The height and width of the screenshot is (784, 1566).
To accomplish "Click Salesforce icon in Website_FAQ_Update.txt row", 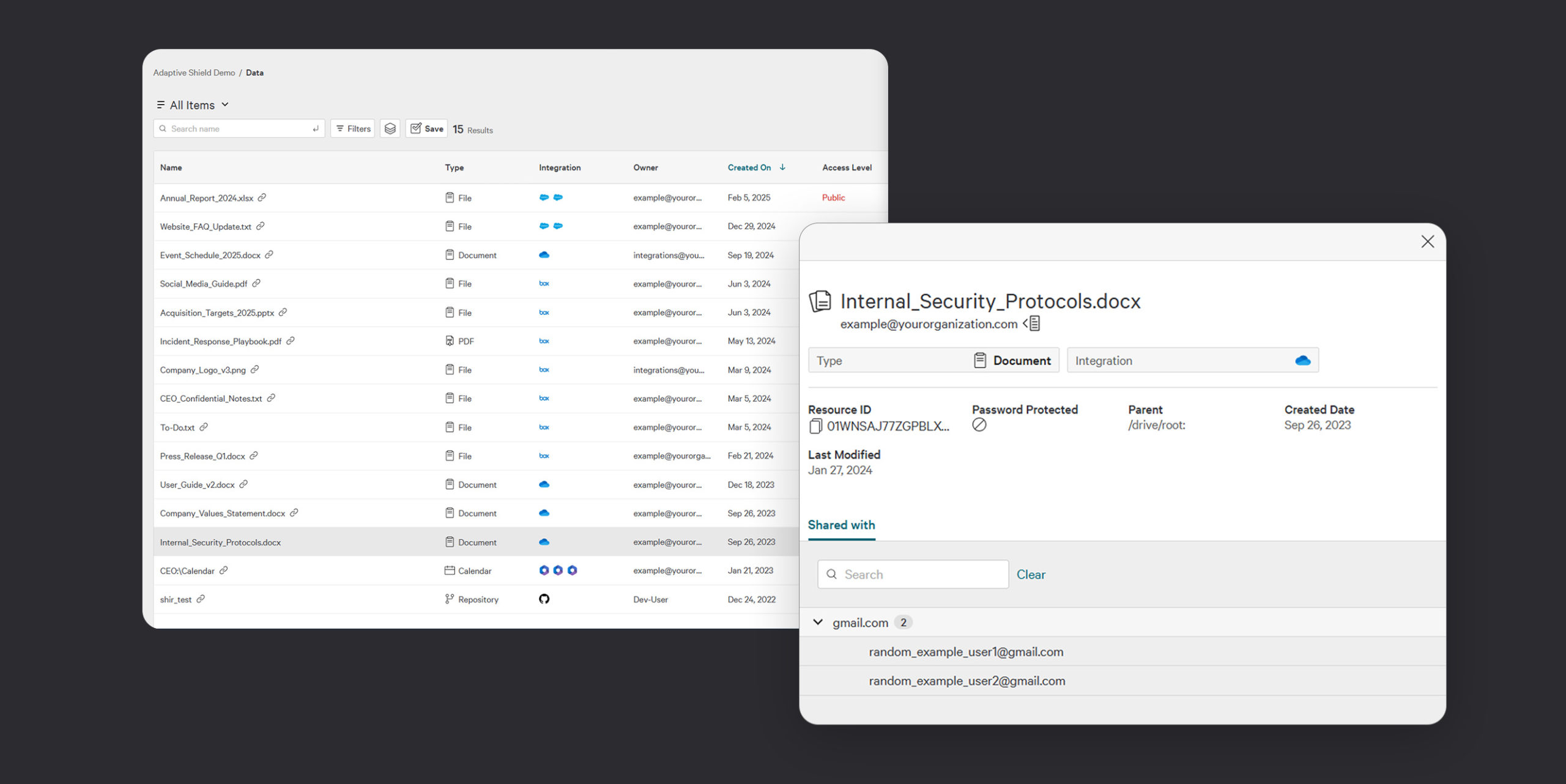I will [x=544, y=226].
